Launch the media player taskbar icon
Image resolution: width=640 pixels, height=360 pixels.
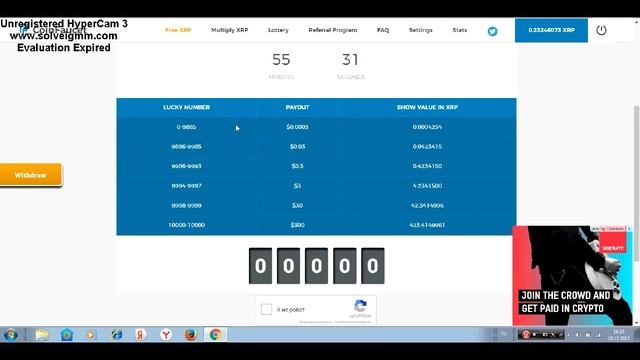[91, 335]
